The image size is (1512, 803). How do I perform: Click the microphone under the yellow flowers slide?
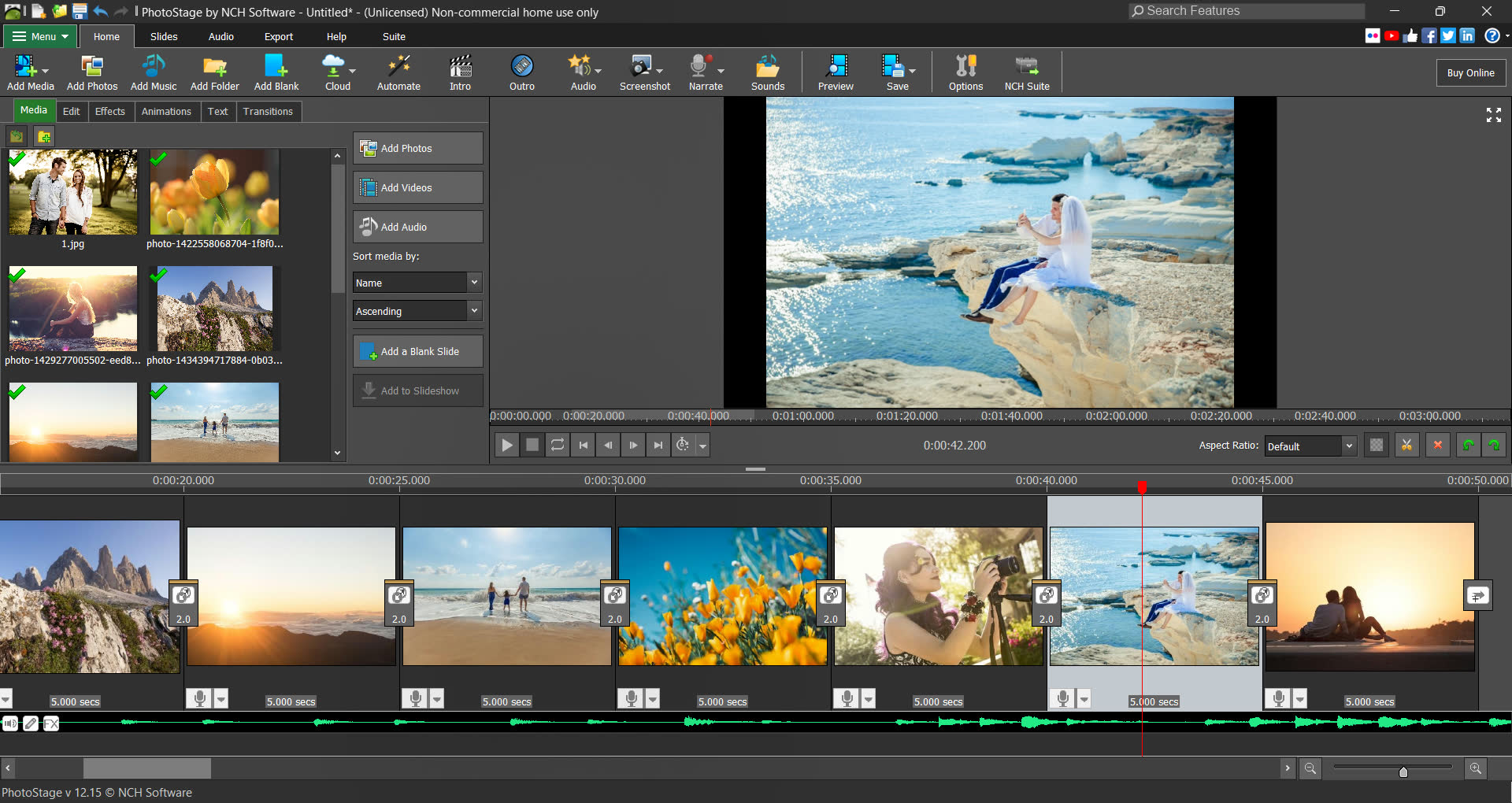point(632,698)
